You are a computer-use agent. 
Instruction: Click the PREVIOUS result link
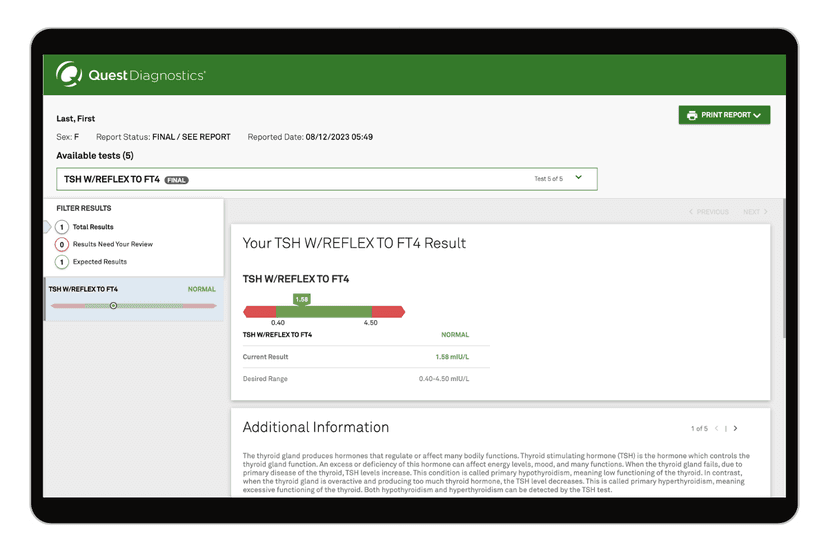(708, 212)
